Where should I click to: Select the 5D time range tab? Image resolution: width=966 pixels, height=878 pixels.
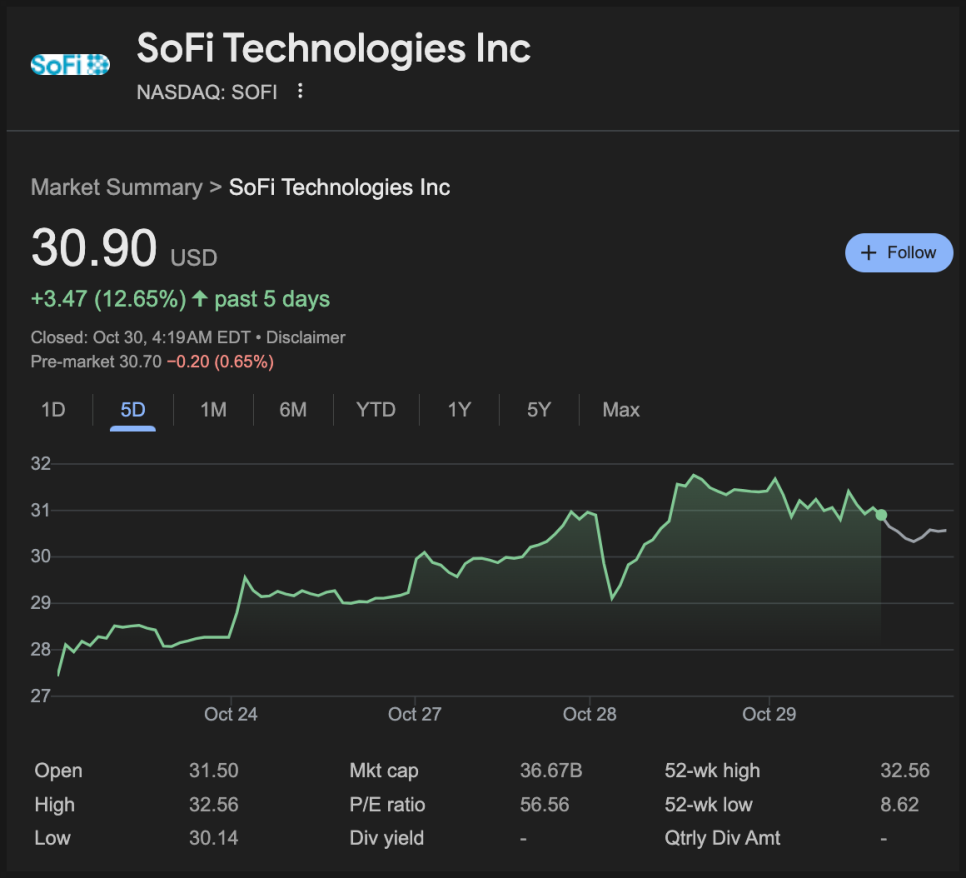click(x=133, y=410)
